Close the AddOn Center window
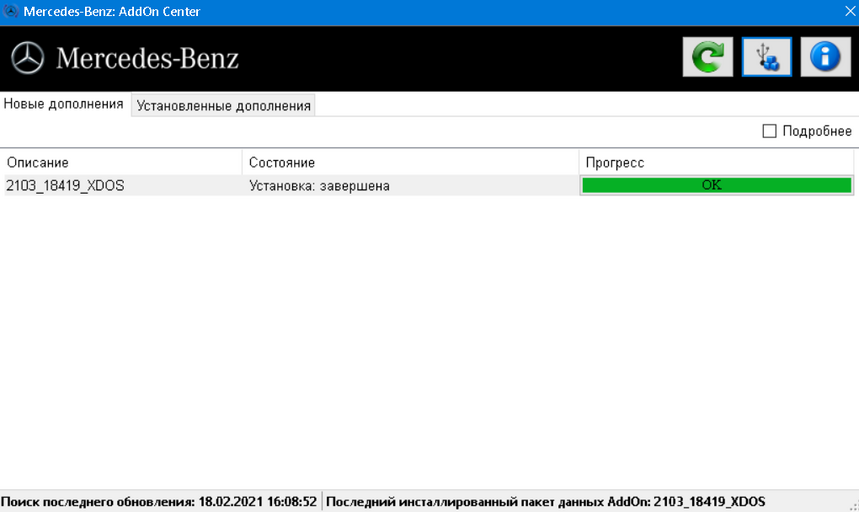The width and height of the screenshot is (859, 512). click(850, 11)
